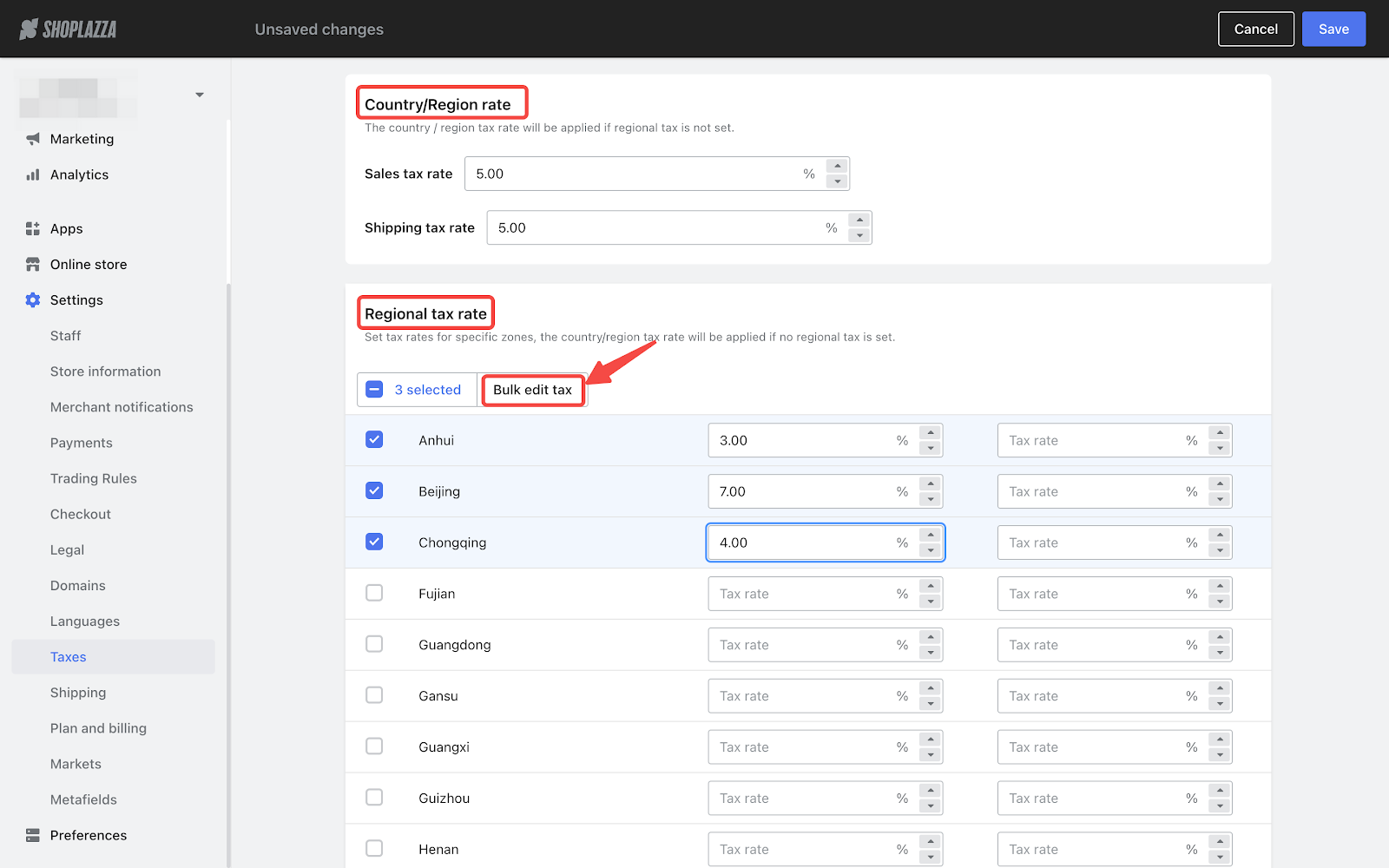1389x868 pixels.
Task: Check the Guangxi checkbox
Action: pos(374,746)
